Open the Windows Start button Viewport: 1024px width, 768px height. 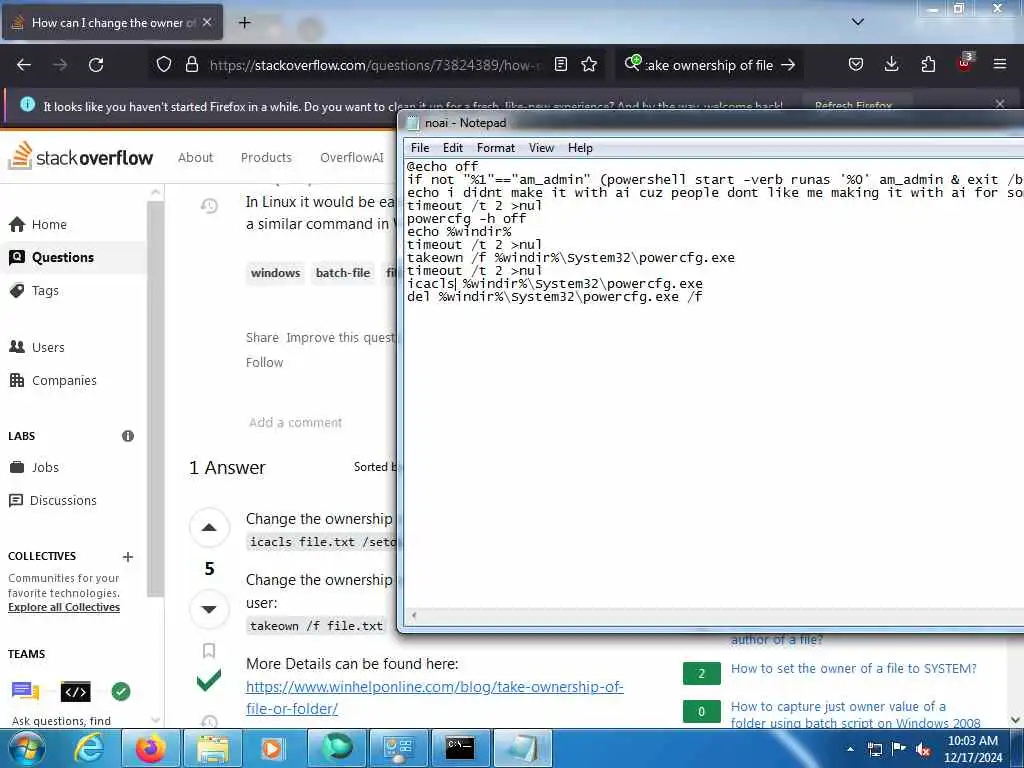(26, 748)
